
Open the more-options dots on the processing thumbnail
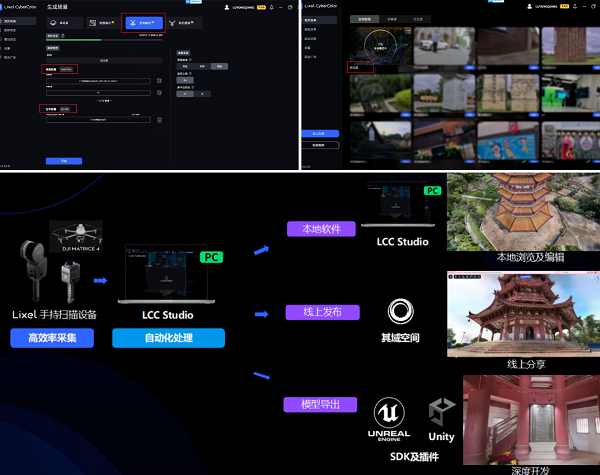pyautogui.click(x=408, y=31)
